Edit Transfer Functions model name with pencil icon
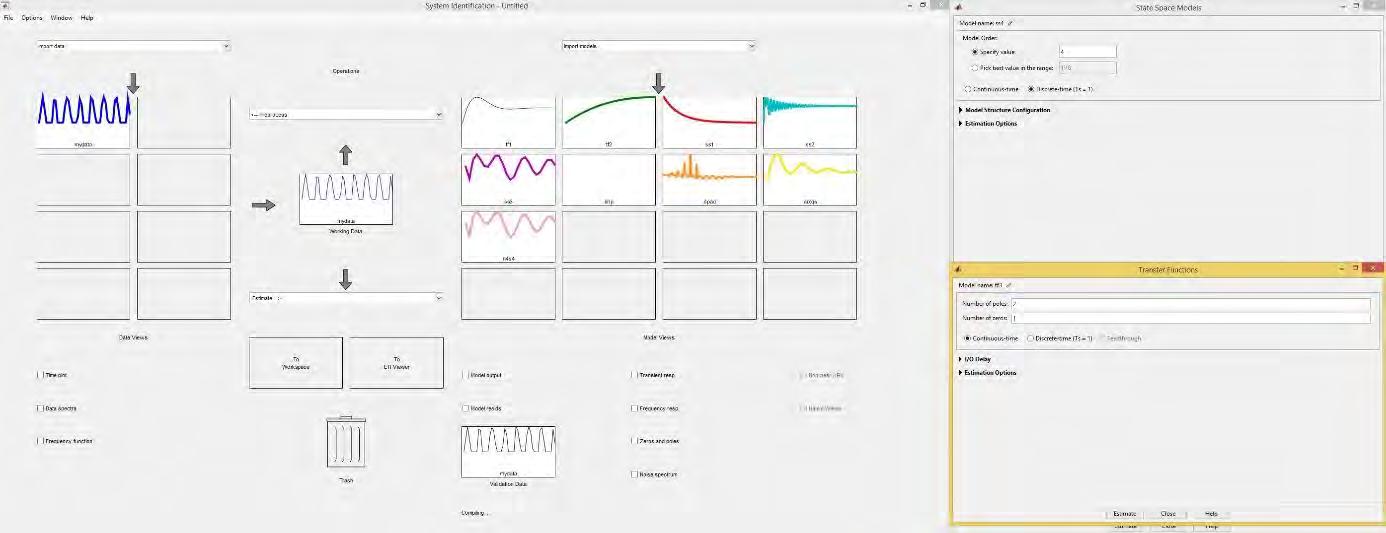Image resolution: width=1386 pixels, height=533 pixels. (1010, 285)
